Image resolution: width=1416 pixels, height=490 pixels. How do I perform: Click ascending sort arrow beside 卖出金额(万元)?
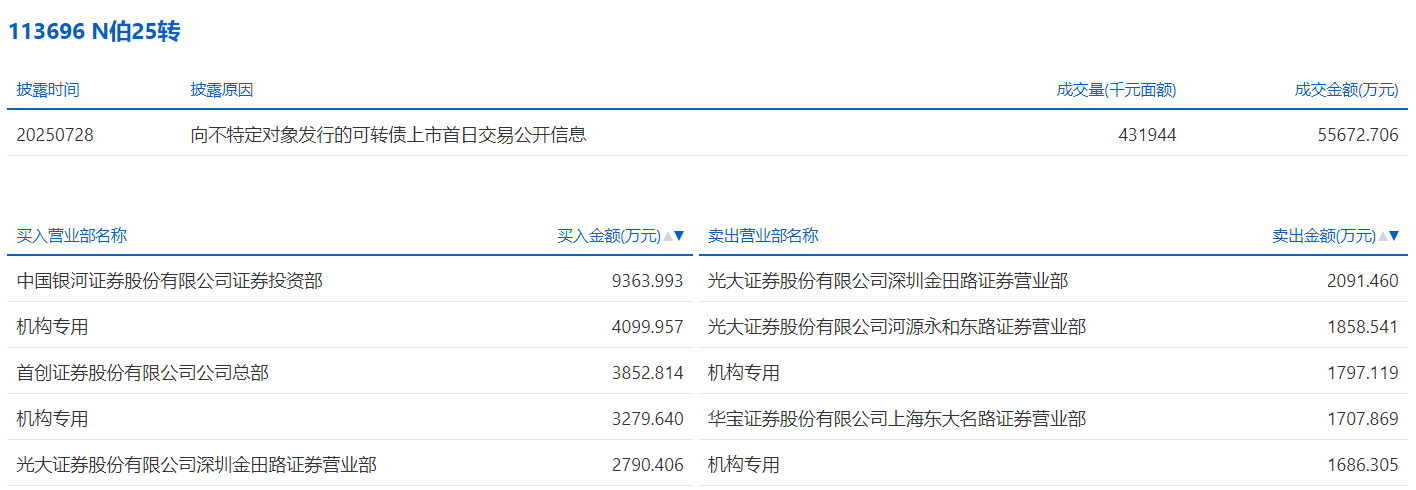(1383, 236)
